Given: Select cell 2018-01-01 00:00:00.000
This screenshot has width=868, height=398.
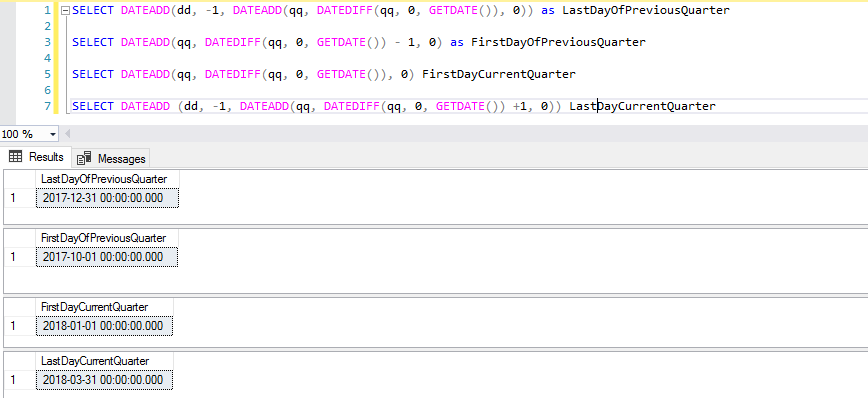Looking at the screenshot, I should click(104, 326).
